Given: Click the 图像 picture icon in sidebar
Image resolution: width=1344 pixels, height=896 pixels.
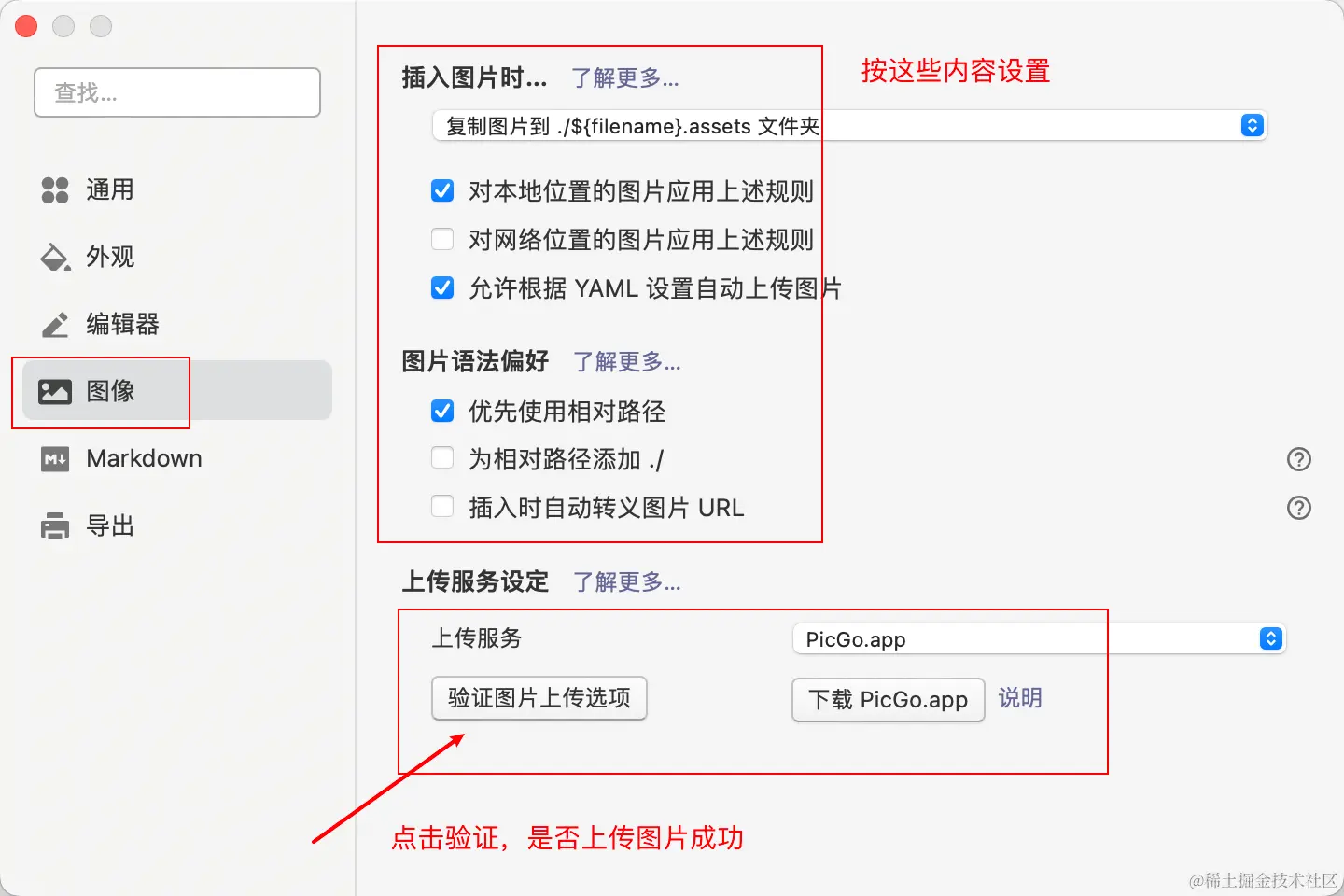Looking at the screenshot, I should [55, 391].
